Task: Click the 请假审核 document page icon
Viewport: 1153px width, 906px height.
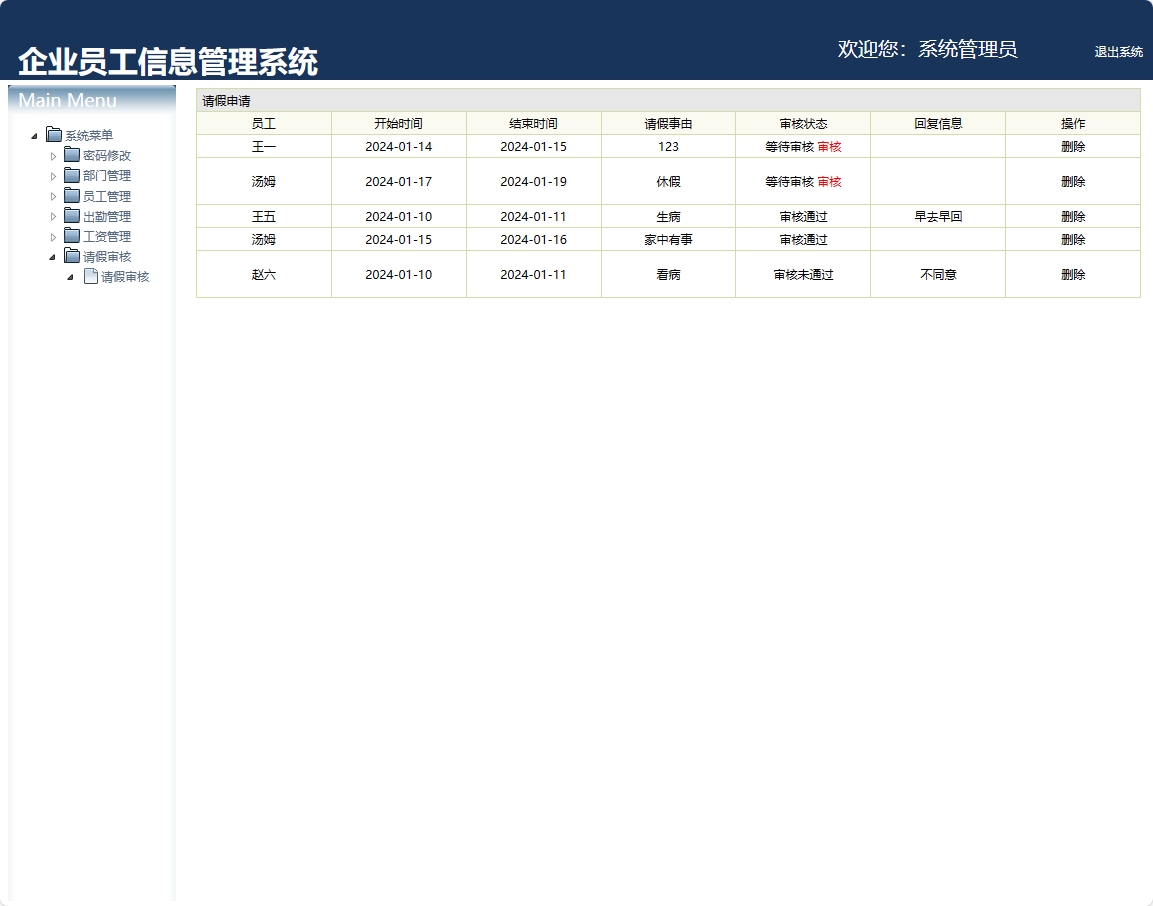Action: coord(90,277)
